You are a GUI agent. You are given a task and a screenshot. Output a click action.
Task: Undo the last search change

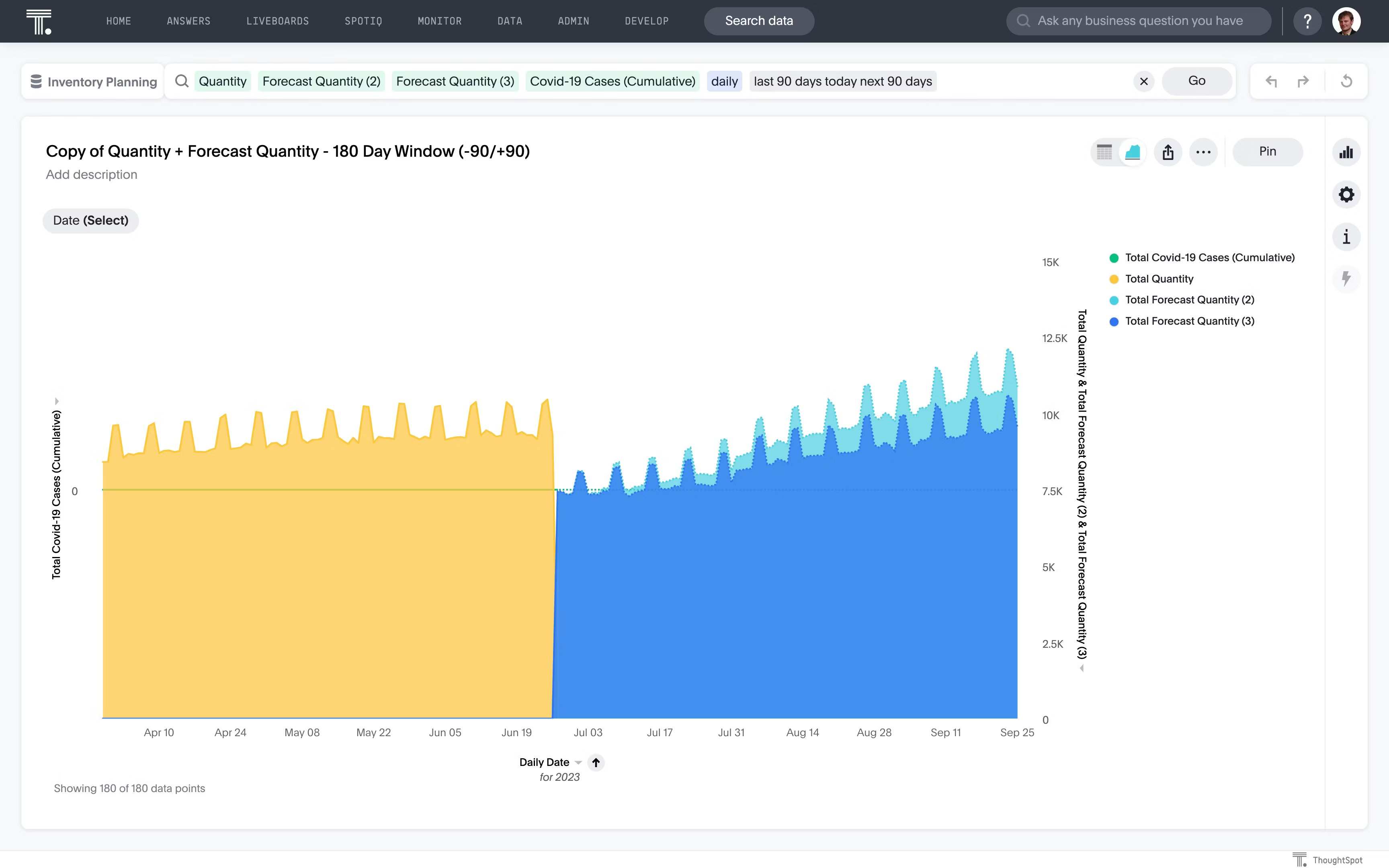pos(1271,82)
